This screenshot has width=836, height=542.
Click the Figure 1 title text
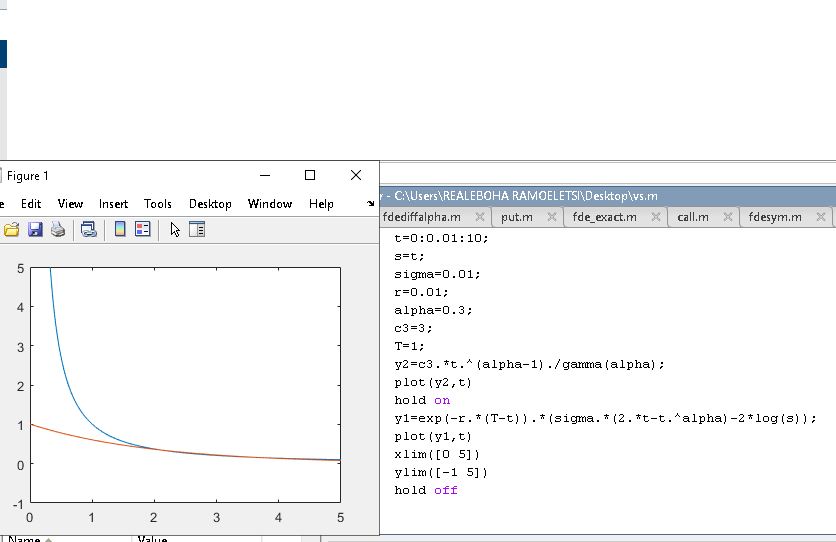[28, 176]
